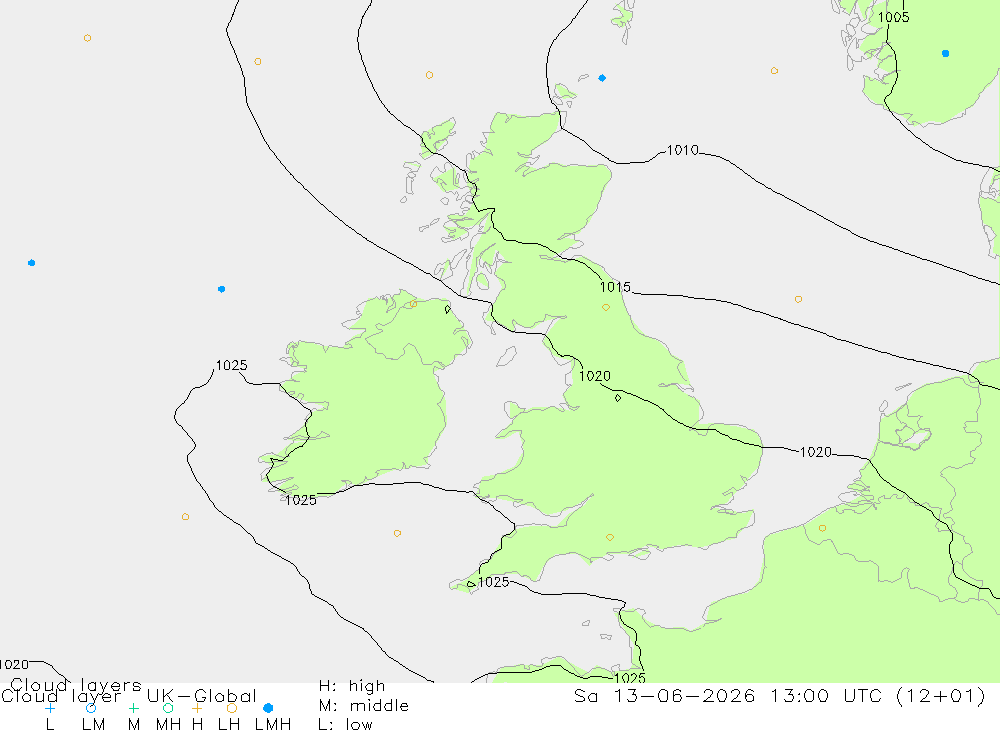1000x733 pixels.
Task: Click the green plus M legend symbol
Action: click(x=133, y=708)
